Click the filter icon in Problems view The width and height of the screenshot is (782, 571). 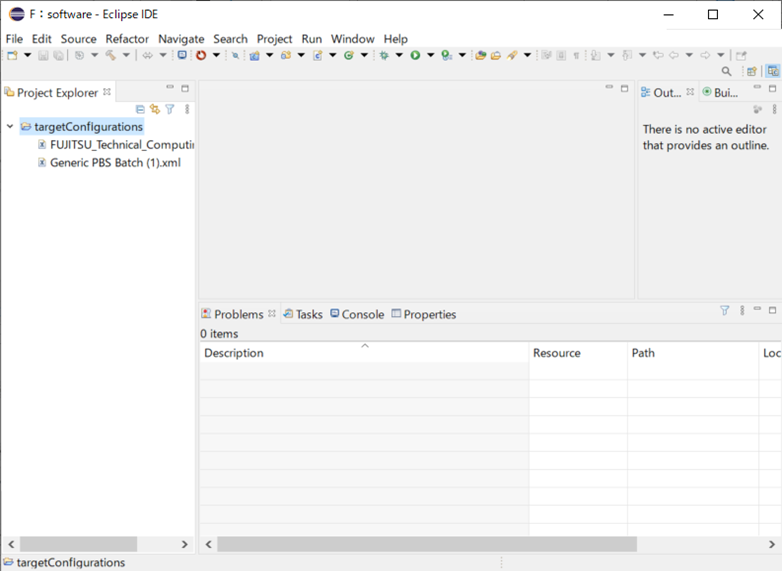725,311
